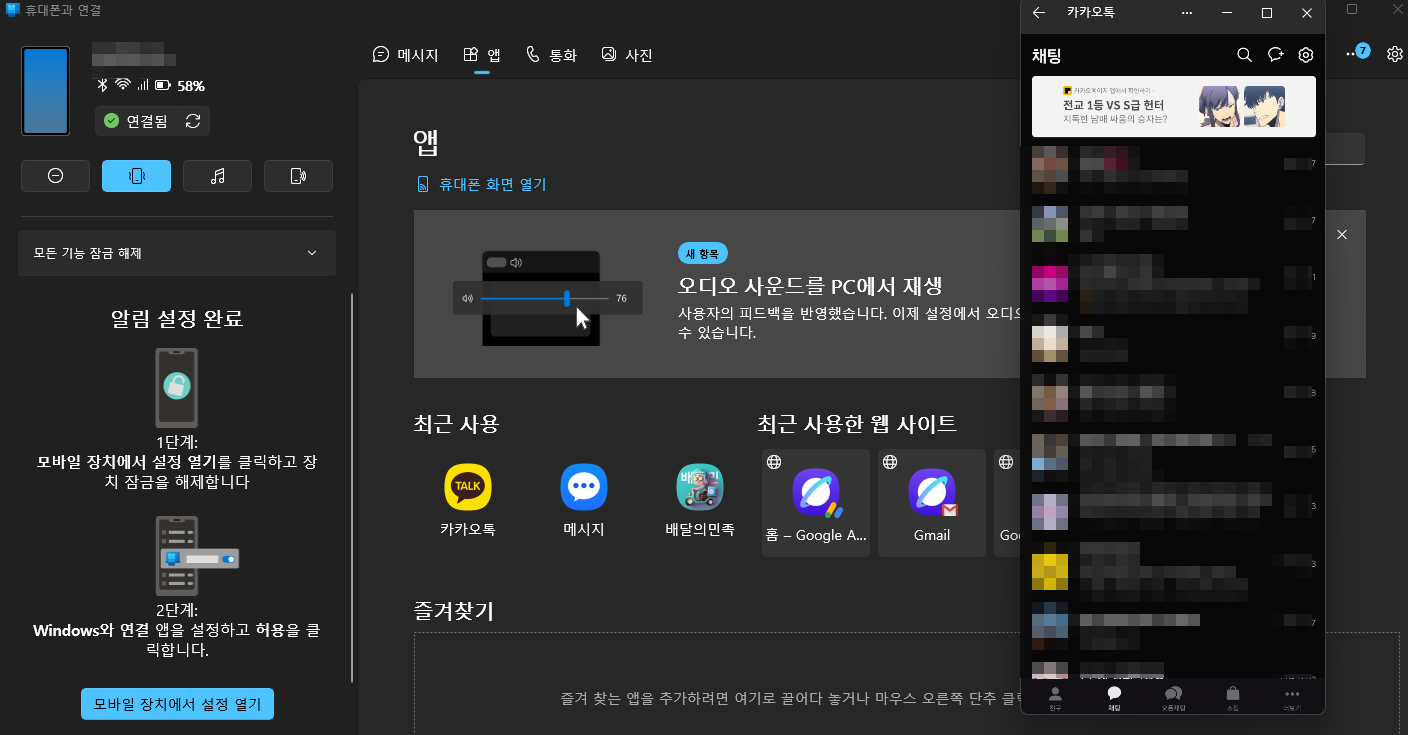Click the music note audio button
The image size is (1408, 735).
218,176
